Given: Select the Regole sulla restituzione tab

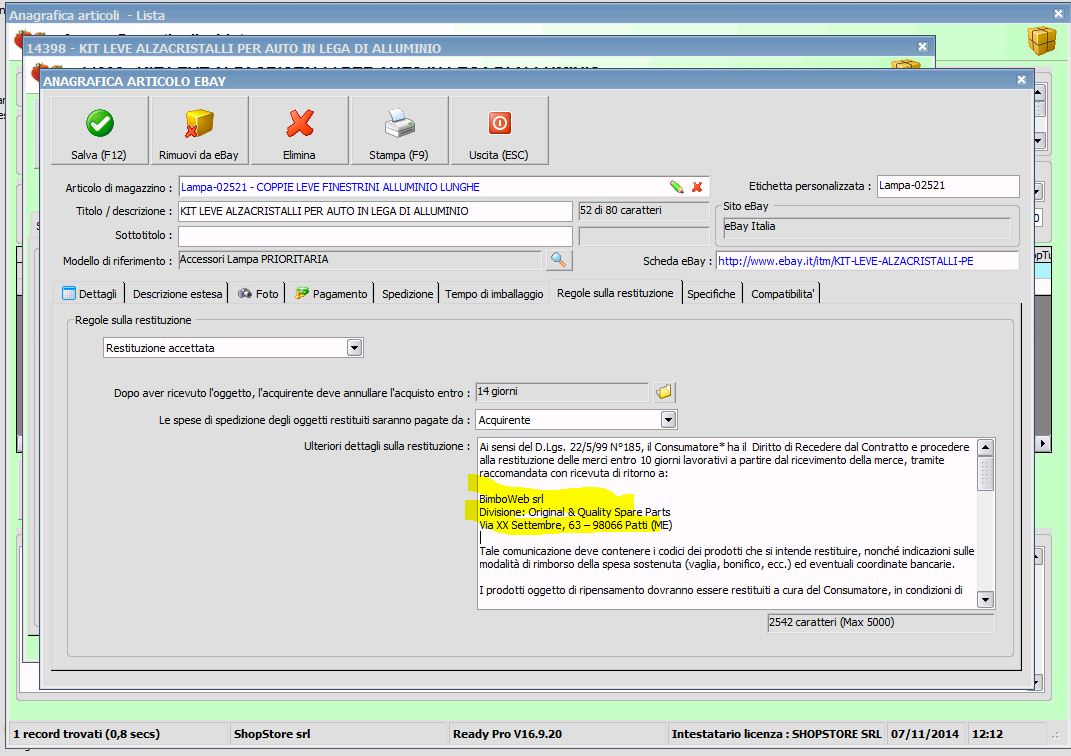Looking at the screenshot, I should [x=615, y=293].
